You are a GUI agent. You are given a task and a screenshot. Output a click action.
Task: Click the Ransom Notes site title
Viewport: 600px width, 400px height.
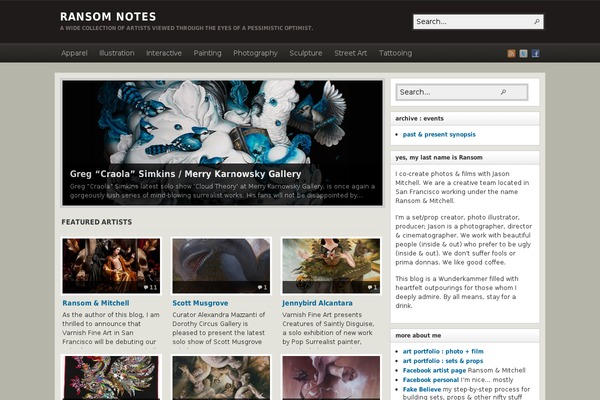[x=108, y=17]
